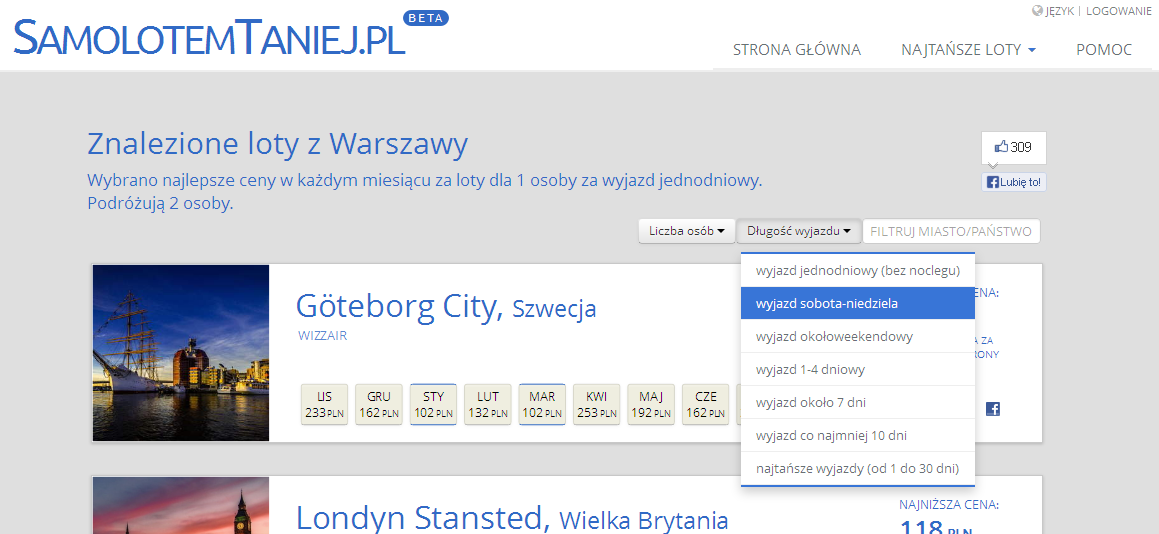1159x534 pixels.
Task: Select the MAR 102 PLN month
Action: (542, 405)
